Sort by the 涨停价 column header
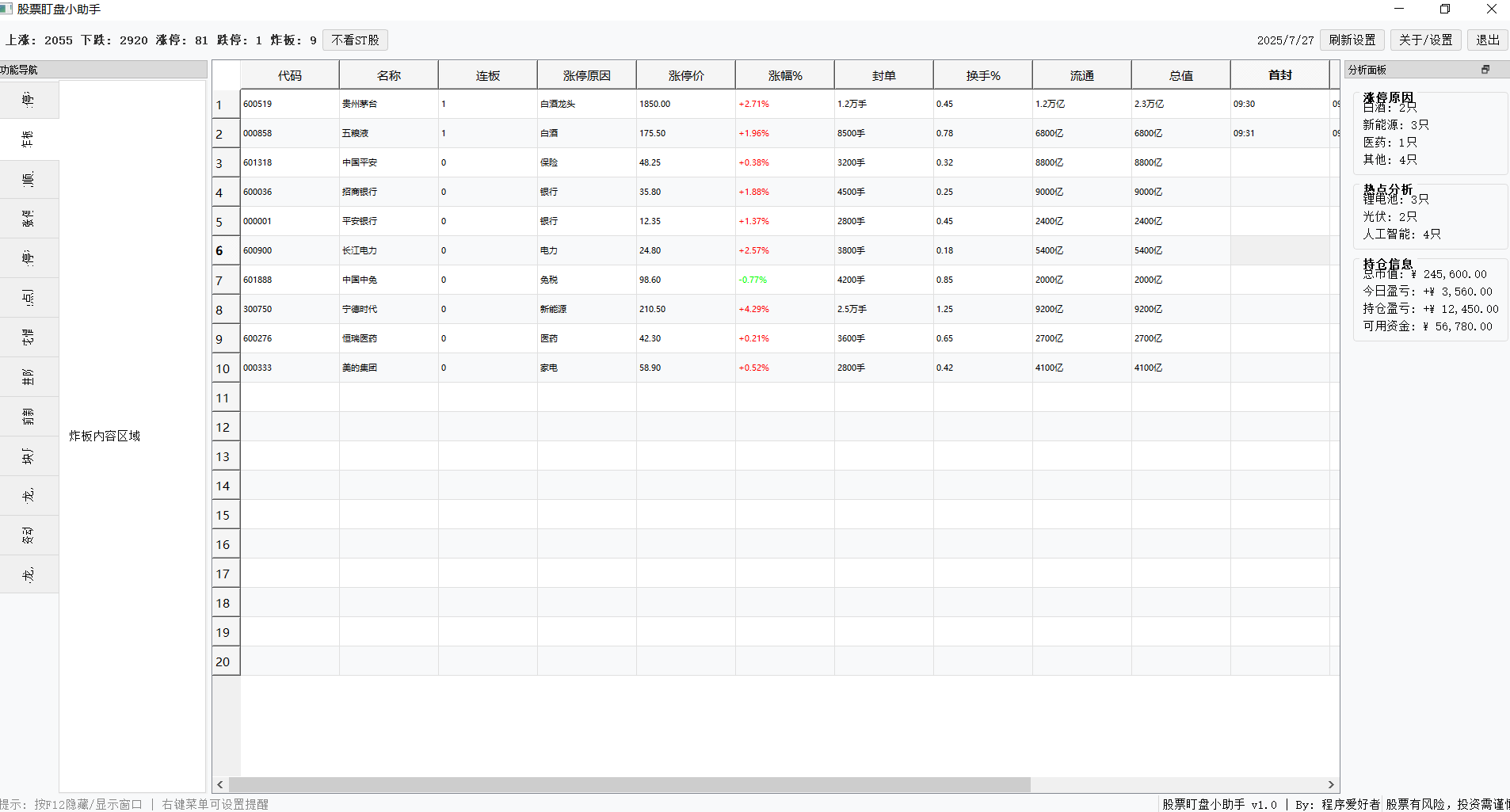Screen dimensions: 1510x812 686,75
